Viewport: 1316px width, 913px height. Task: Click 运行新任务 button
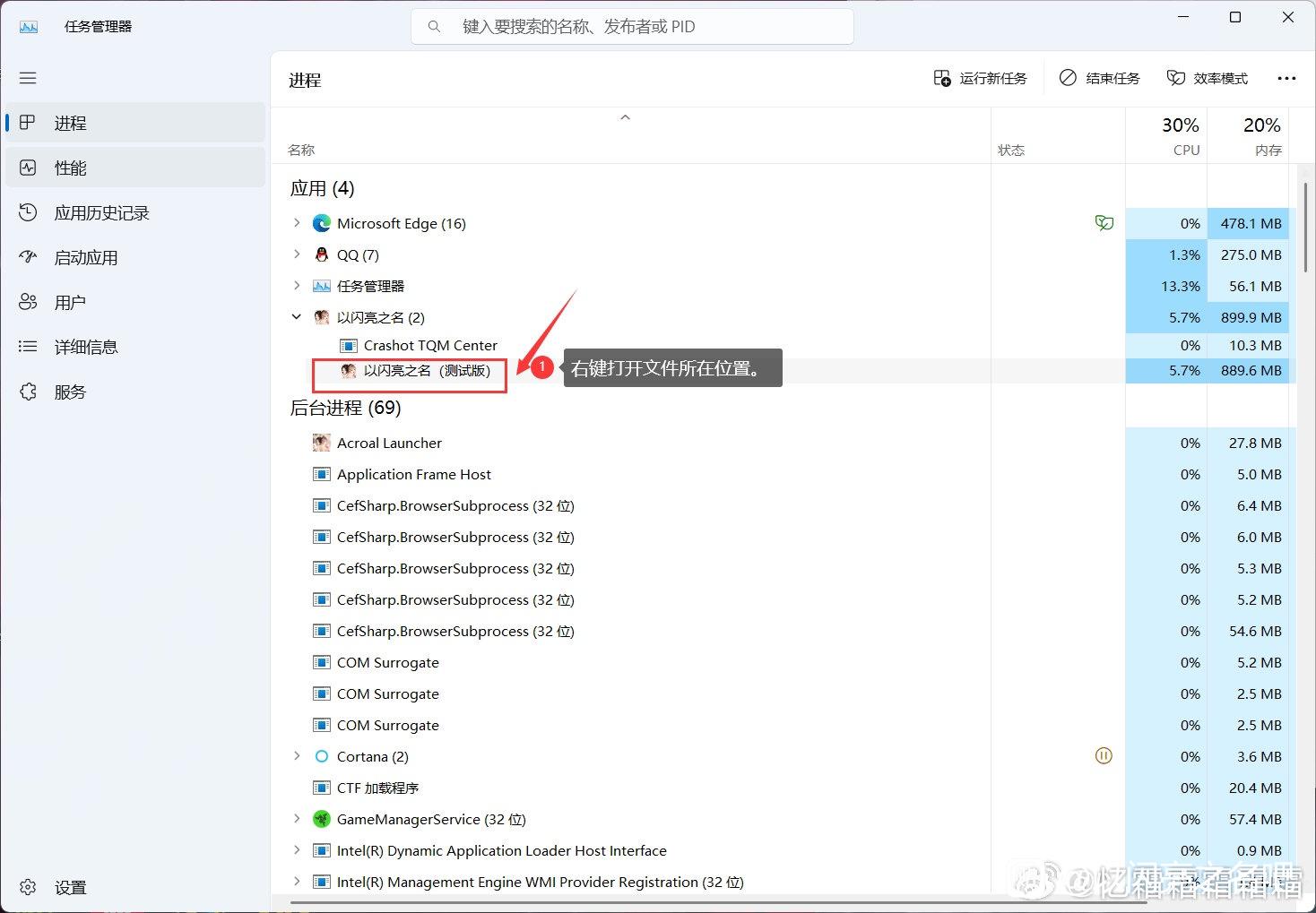coord(980,79)
